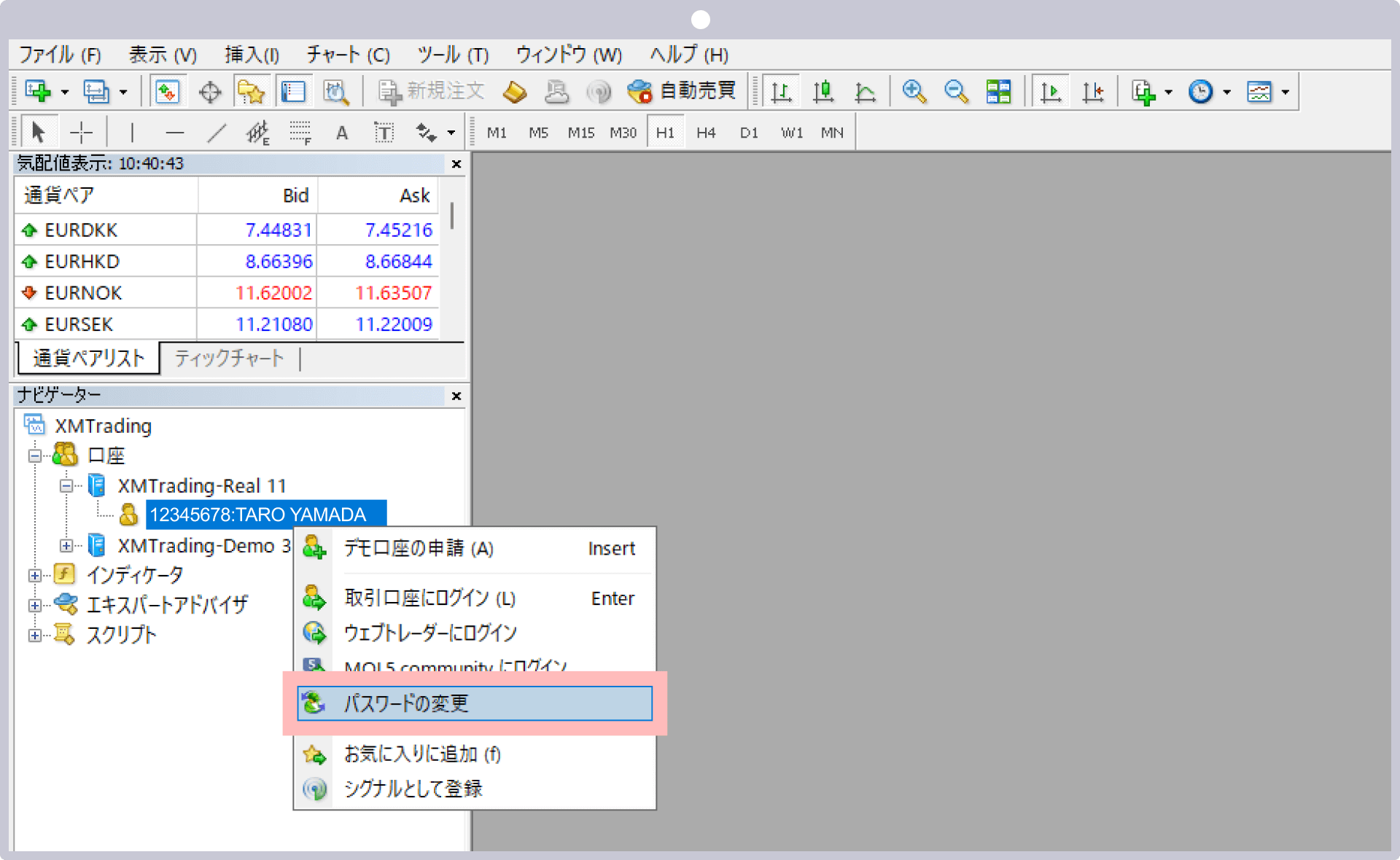
Task: Click the 新規注文 new order button
Action: point(431,91)
